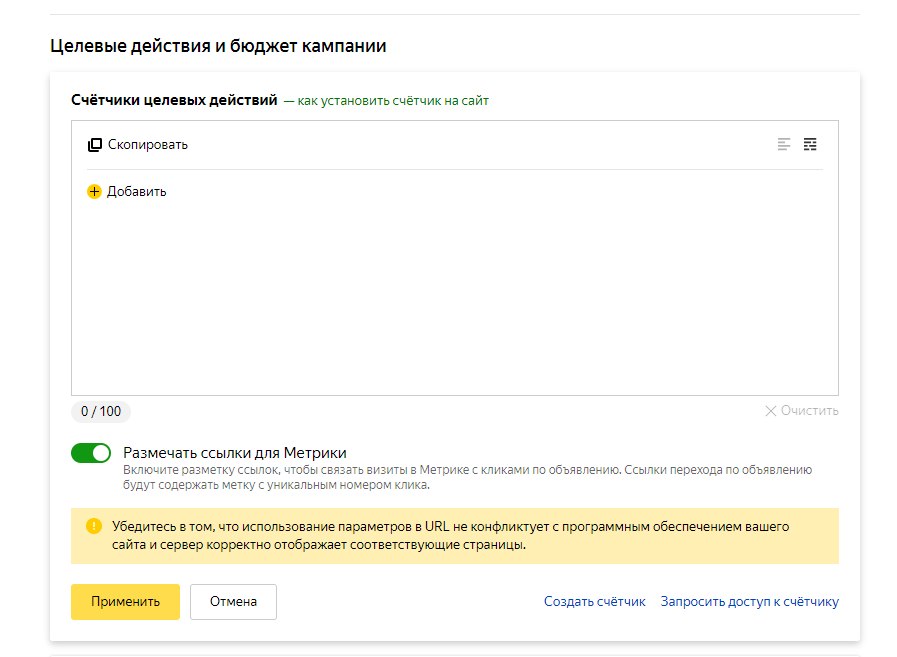Click the Скопировать label
The height and width of the screenshot is (657, 897).
click(x=148, y=145)
